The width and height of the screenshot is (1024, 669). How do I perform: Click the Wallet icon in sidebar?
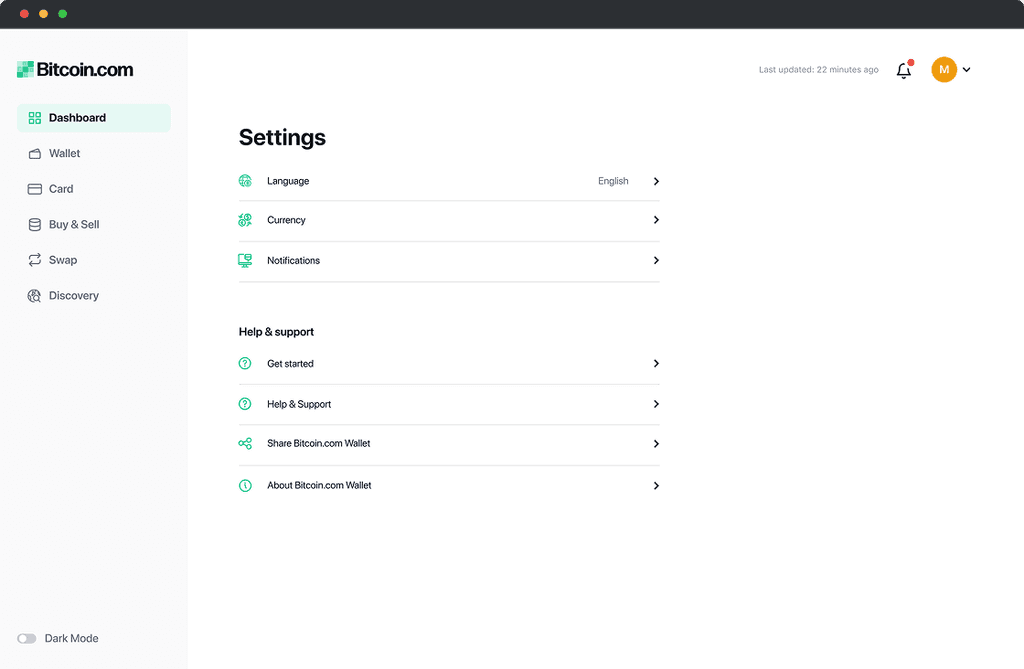pos(35,154)
